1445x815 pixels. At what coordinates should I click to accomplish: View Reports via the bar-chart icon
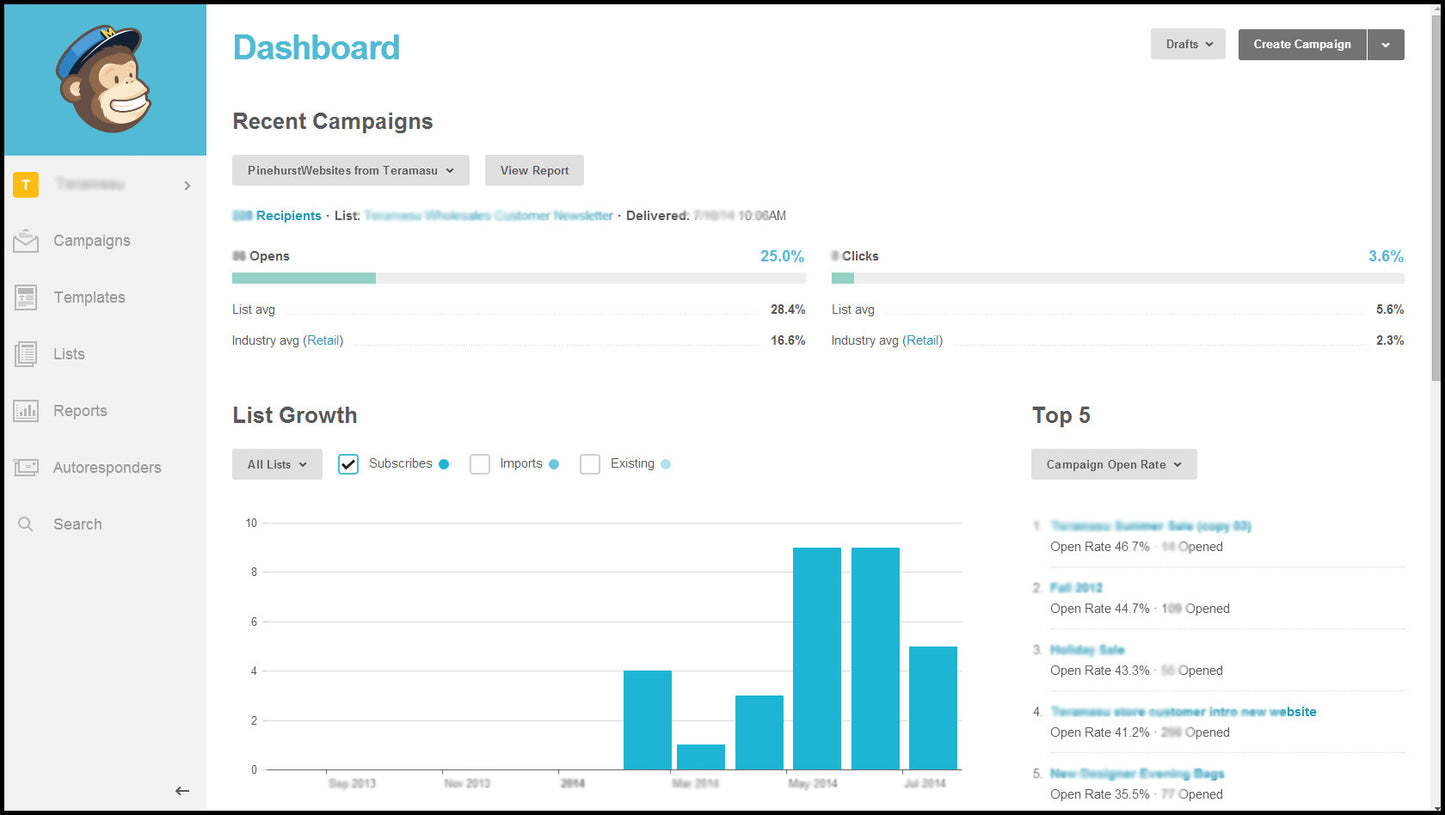[x=25, y=410]
